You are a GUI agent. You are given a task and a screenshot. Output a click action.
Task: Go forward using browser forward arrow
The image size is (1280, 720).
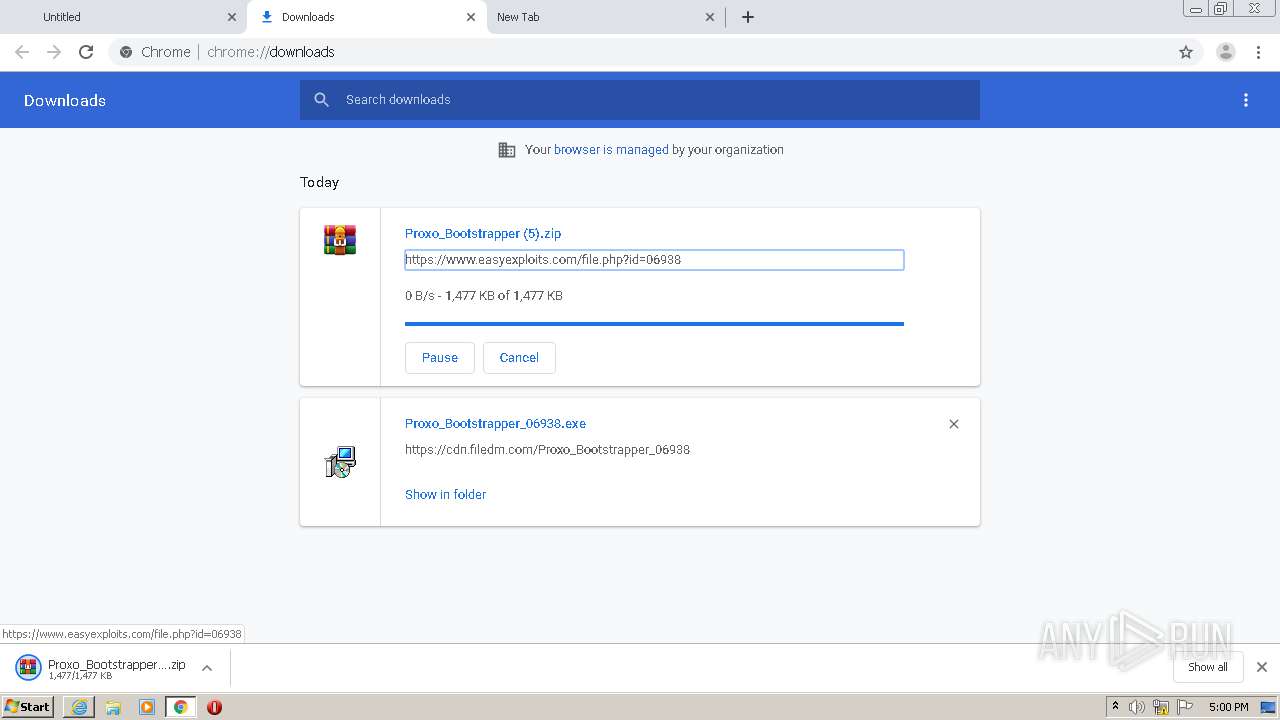click(x=54, y=52)
